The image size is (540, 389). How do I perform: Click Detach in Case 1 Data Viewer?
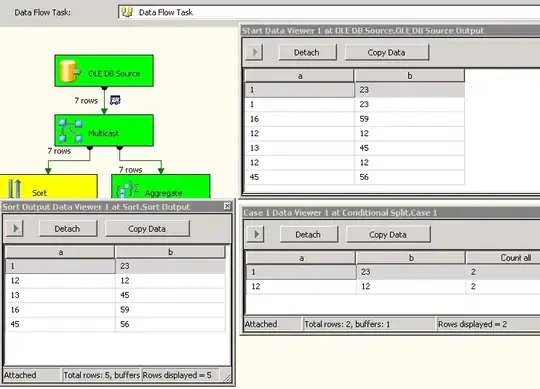pyautogui.click(x=309, y=234)
